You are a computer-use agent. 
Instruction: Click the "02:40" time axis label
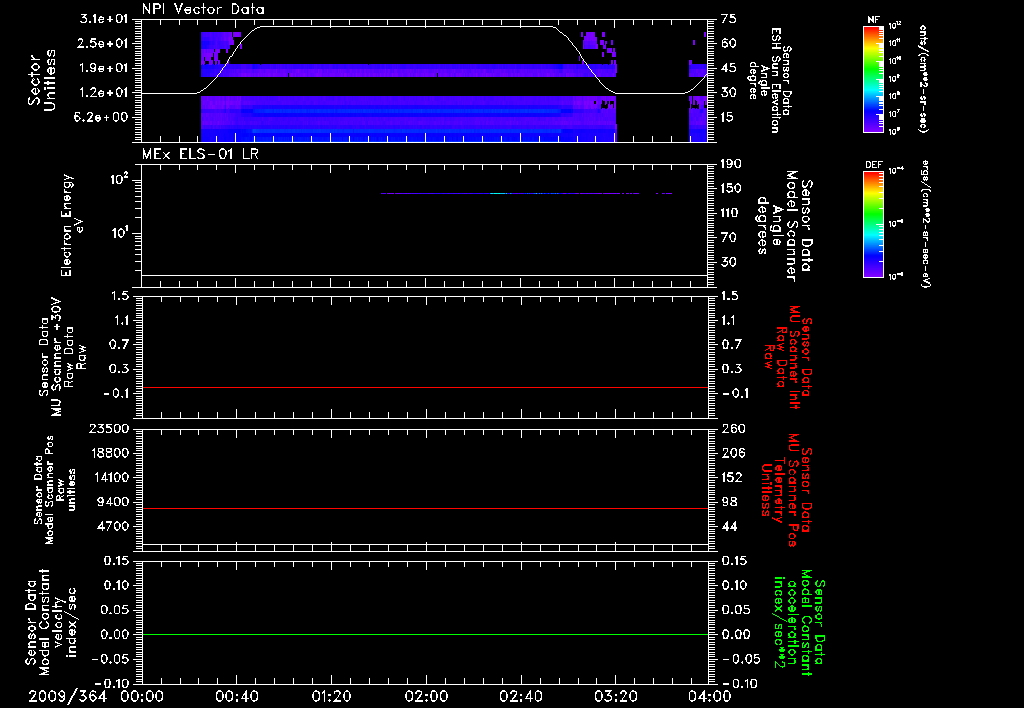[x=520, y=696]
